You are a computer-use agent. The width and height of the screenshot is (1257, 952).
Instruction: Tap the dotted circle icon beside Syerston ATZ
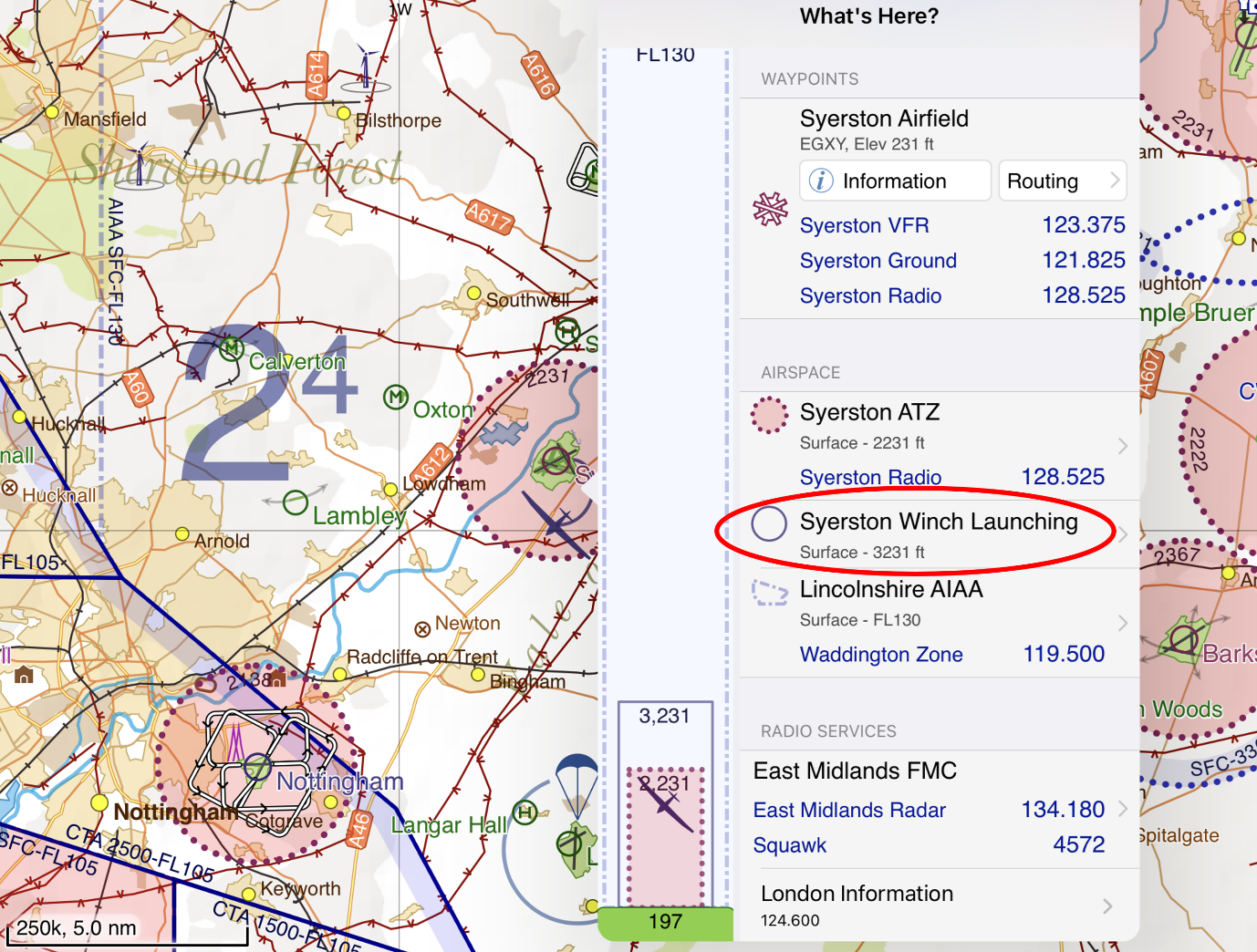[767, 415]
